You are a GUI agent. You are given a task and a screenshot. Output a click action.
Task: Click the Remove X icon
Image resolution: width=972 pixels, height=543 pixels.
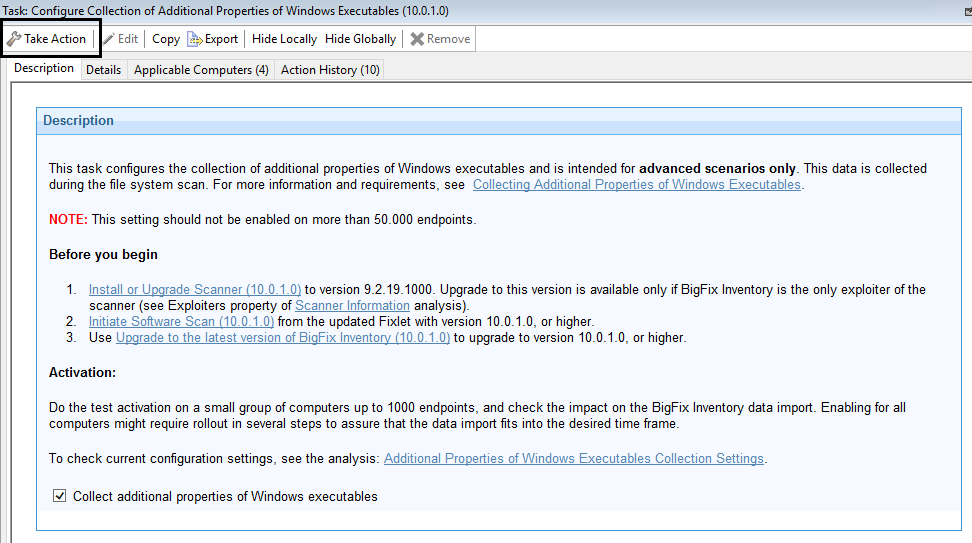[417, 39]
